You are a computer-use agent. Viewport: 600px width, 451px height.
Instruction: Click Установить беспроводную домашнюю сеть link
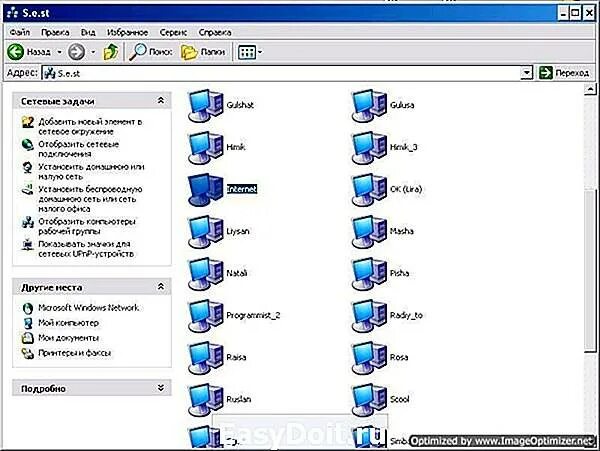point(90,199)
